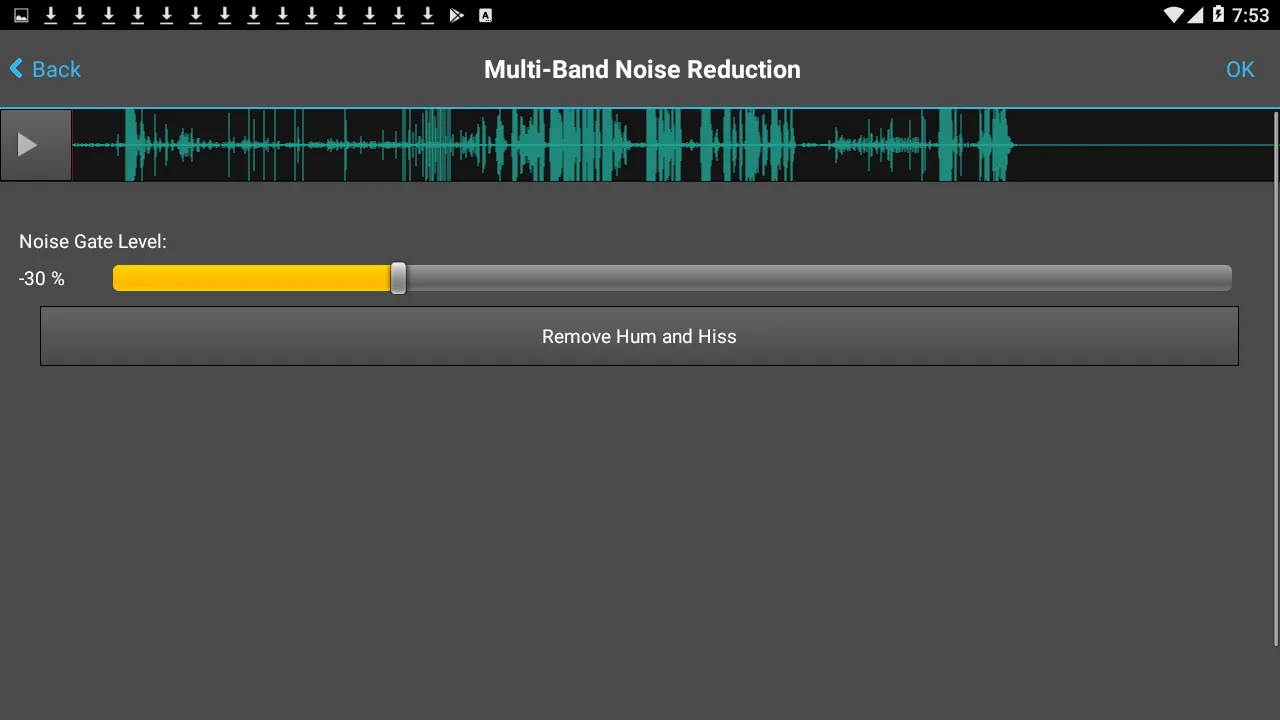Select the "-30 %" noise gate value
This screenshot has width=1280, height=720.
tap(42, 279)
